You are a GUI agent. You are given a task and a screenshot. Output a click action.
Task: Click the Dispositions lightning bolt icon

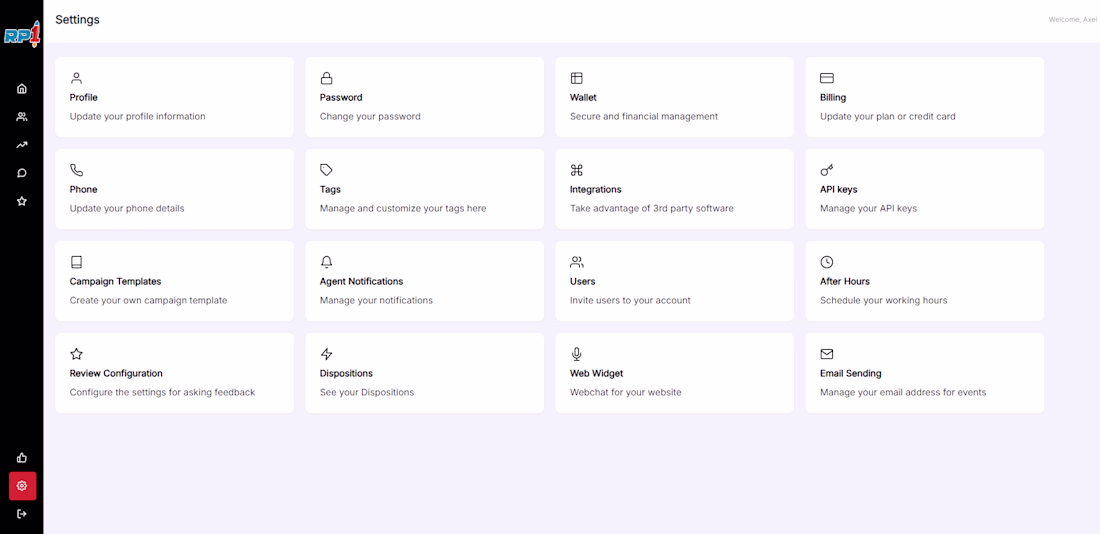tap(326, 354)
